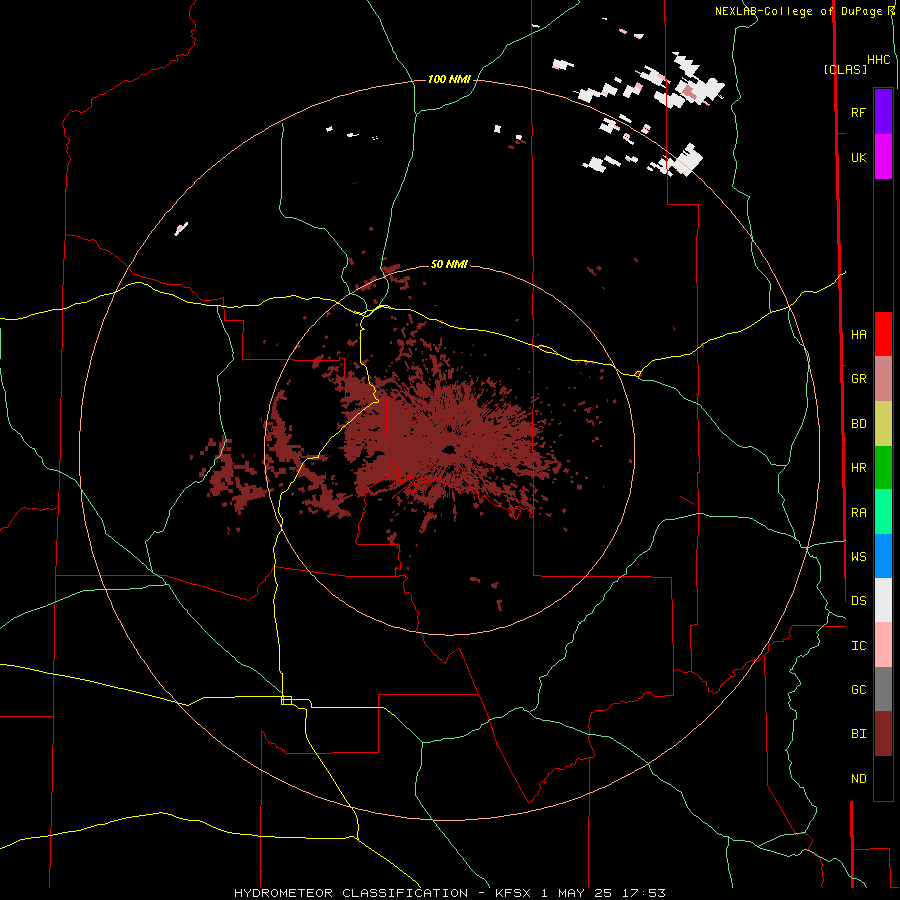Select the IC light pink swatch

(x=883, y=645)
